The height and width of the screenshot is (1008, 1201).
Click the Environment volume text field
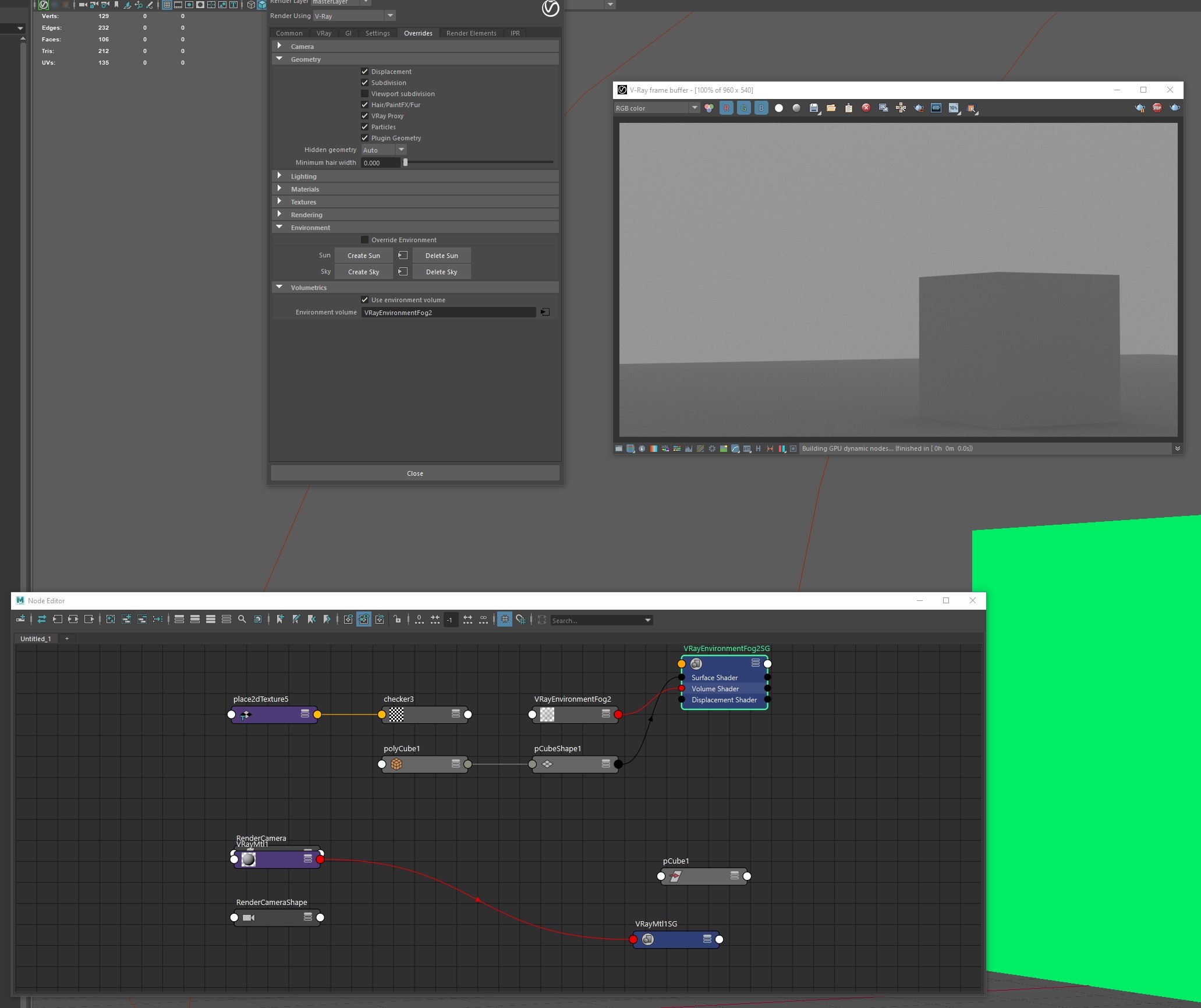click(x=448, y=312)
